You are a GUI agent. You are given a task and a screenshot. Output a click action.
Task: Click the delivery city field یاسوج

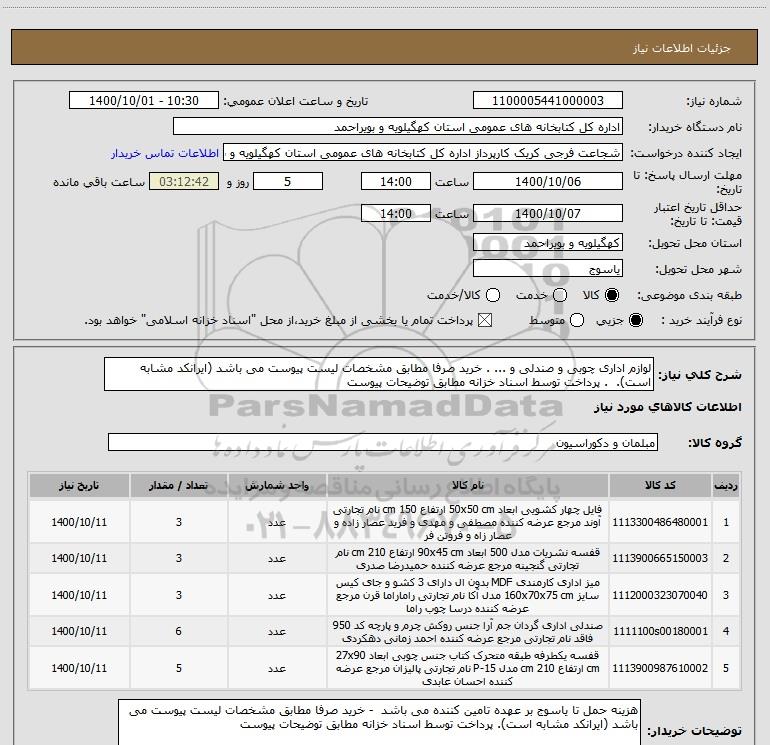pos(548,269)
